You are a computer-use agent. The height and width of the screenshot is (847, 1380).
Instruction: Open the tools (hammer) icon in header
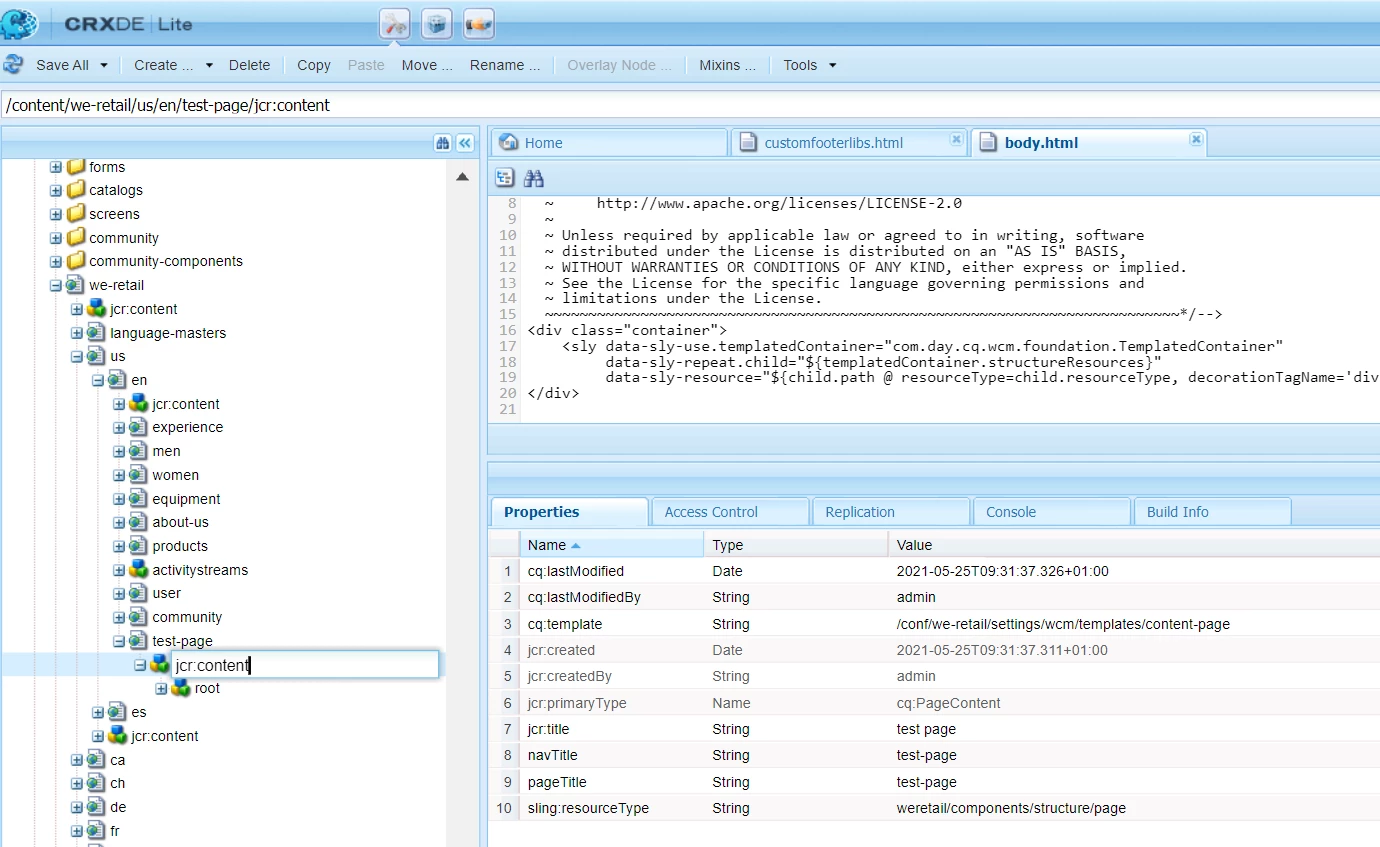(x=395, y=24)
